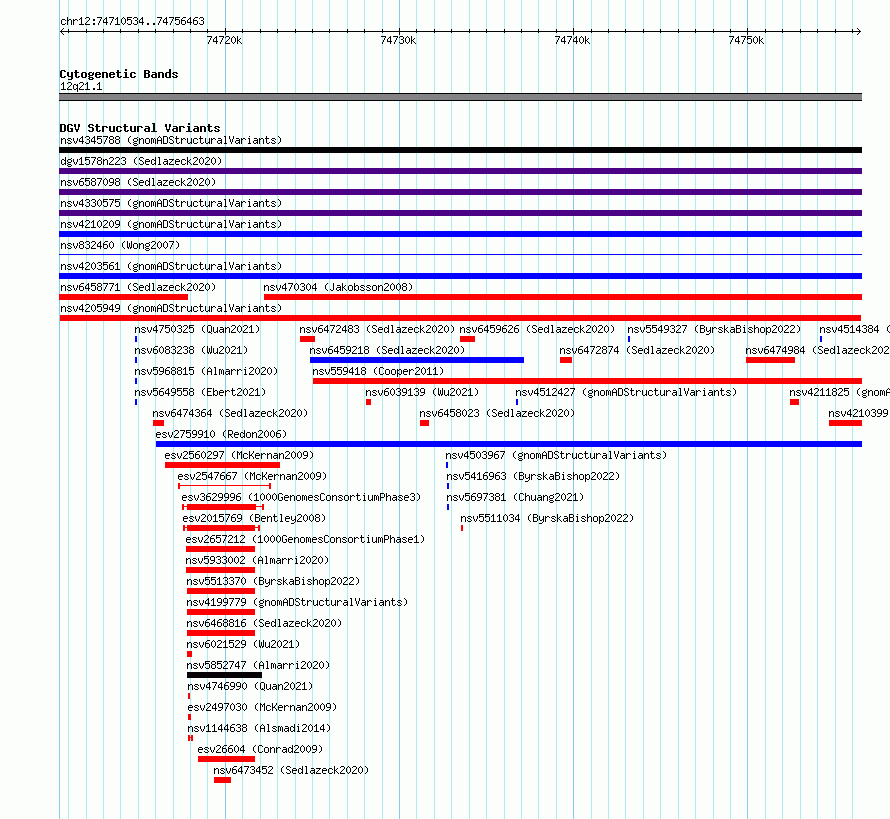890x819 pixels.
Task: Click the red bar of nsv6458771
Action: 124,297
